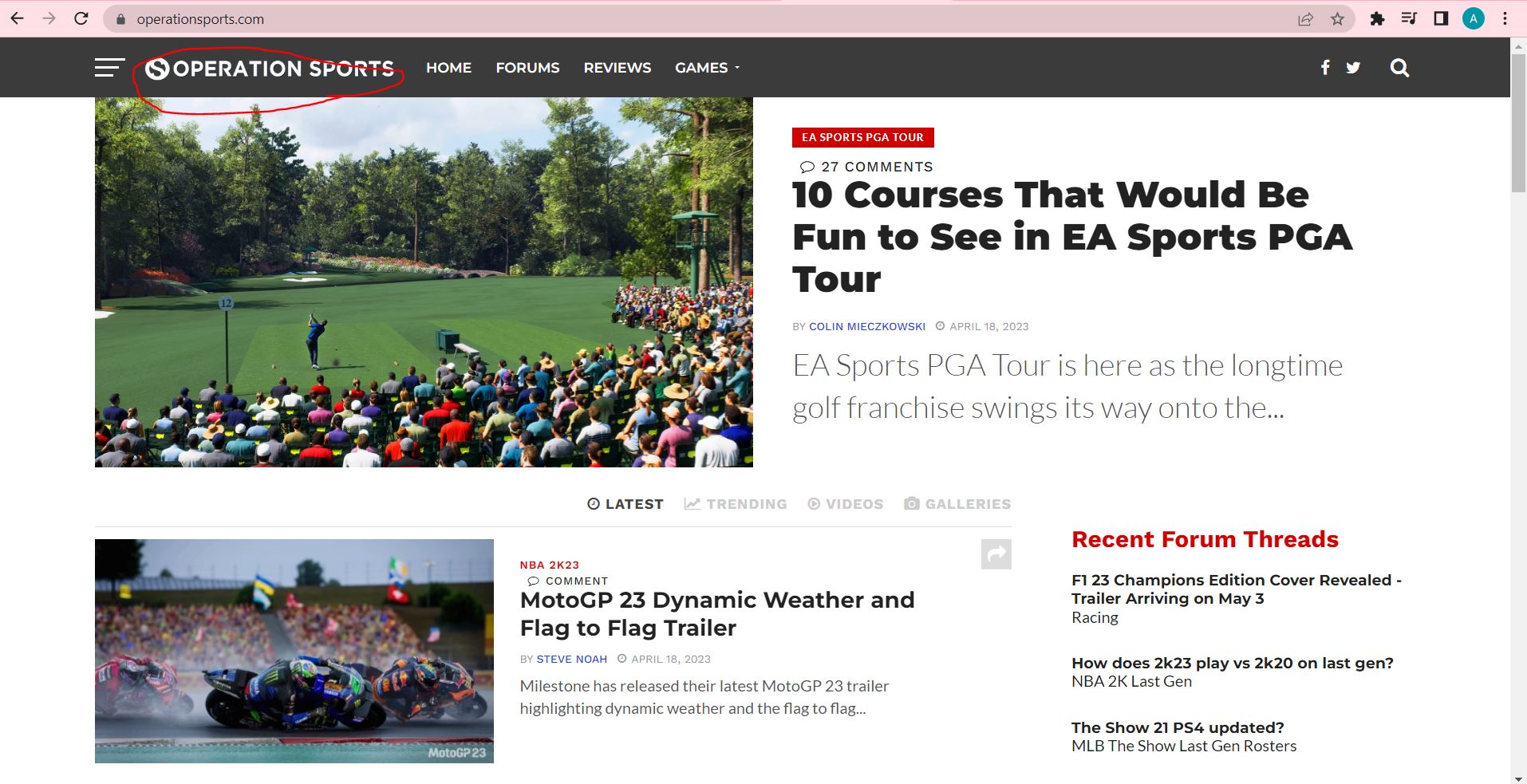Open NBA 2K Last Gen forum link
Viewport: 1527px width, 784px height.
1131,681
